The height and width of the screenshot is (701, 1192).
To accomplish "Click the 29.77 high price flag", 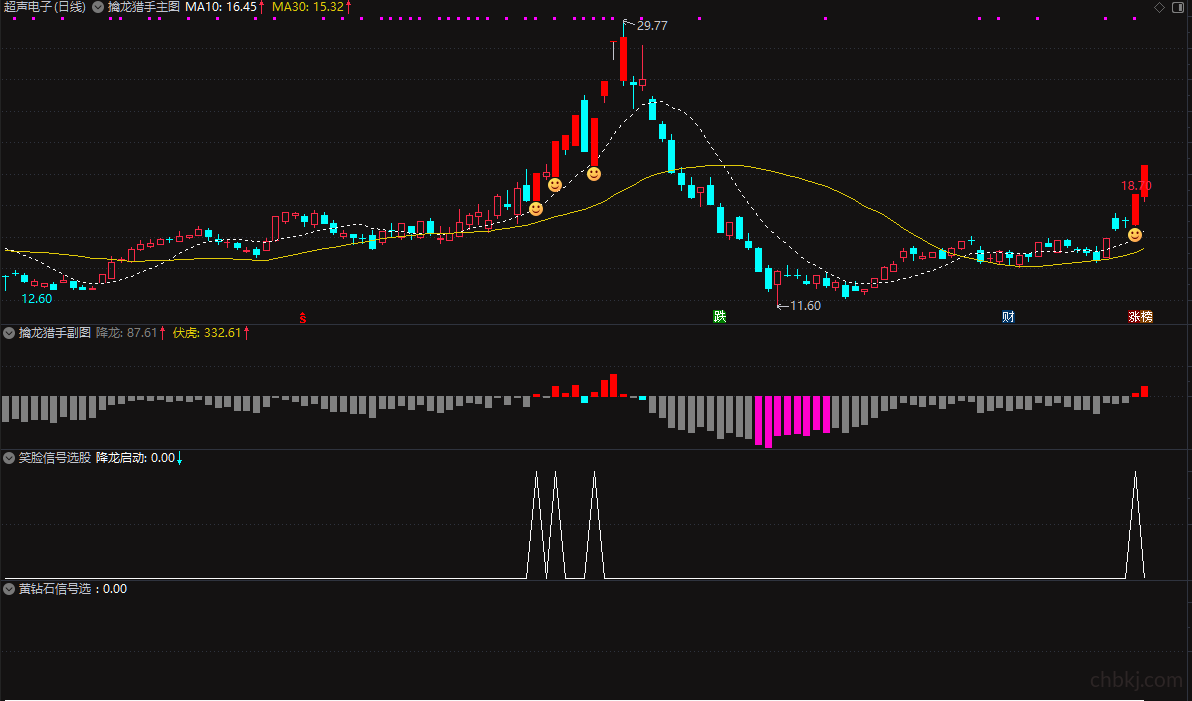I will point(651,25).
